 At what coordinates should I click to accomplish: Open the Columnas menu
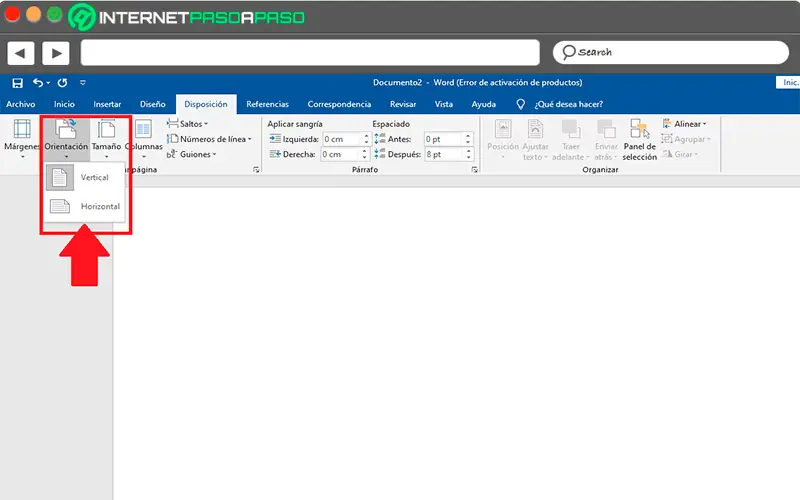pos(144,138)
